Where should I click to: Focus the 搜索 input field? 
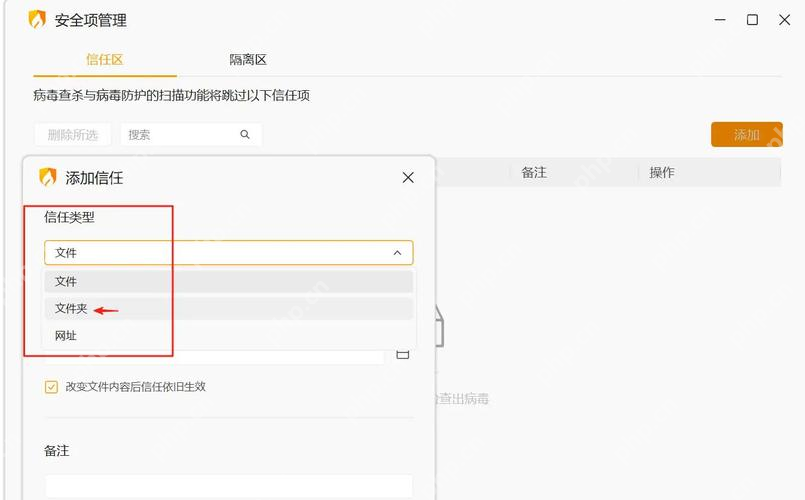[x=191, y=134]
